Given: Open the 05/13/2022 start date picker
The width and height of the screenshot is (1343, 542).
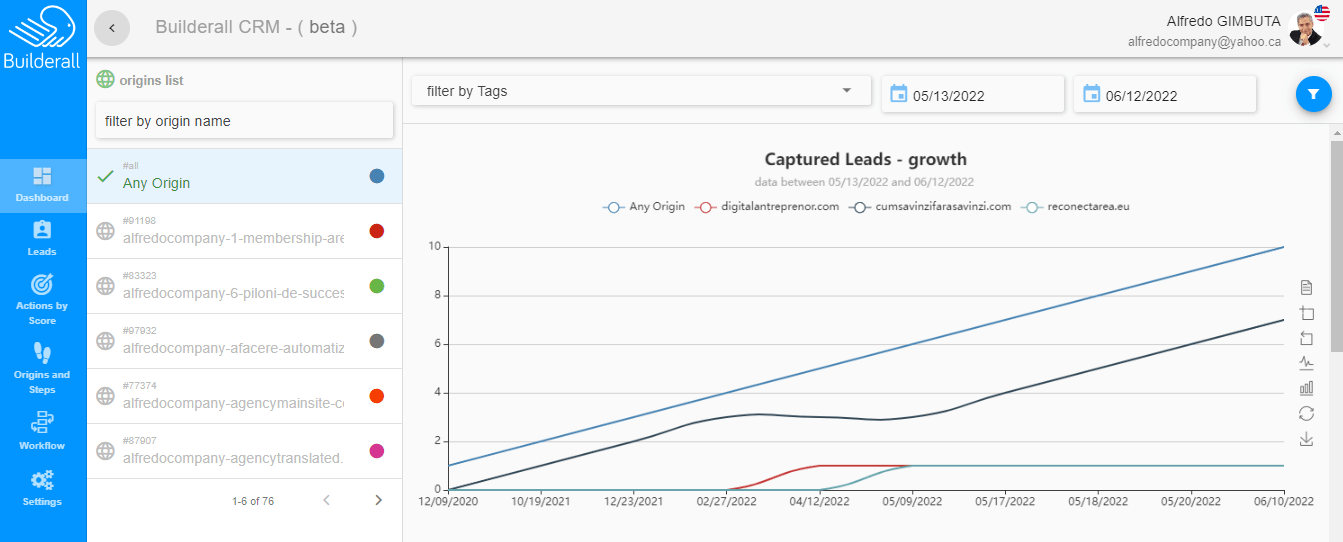Looking at the screenshot, I should tap(972, 96).
